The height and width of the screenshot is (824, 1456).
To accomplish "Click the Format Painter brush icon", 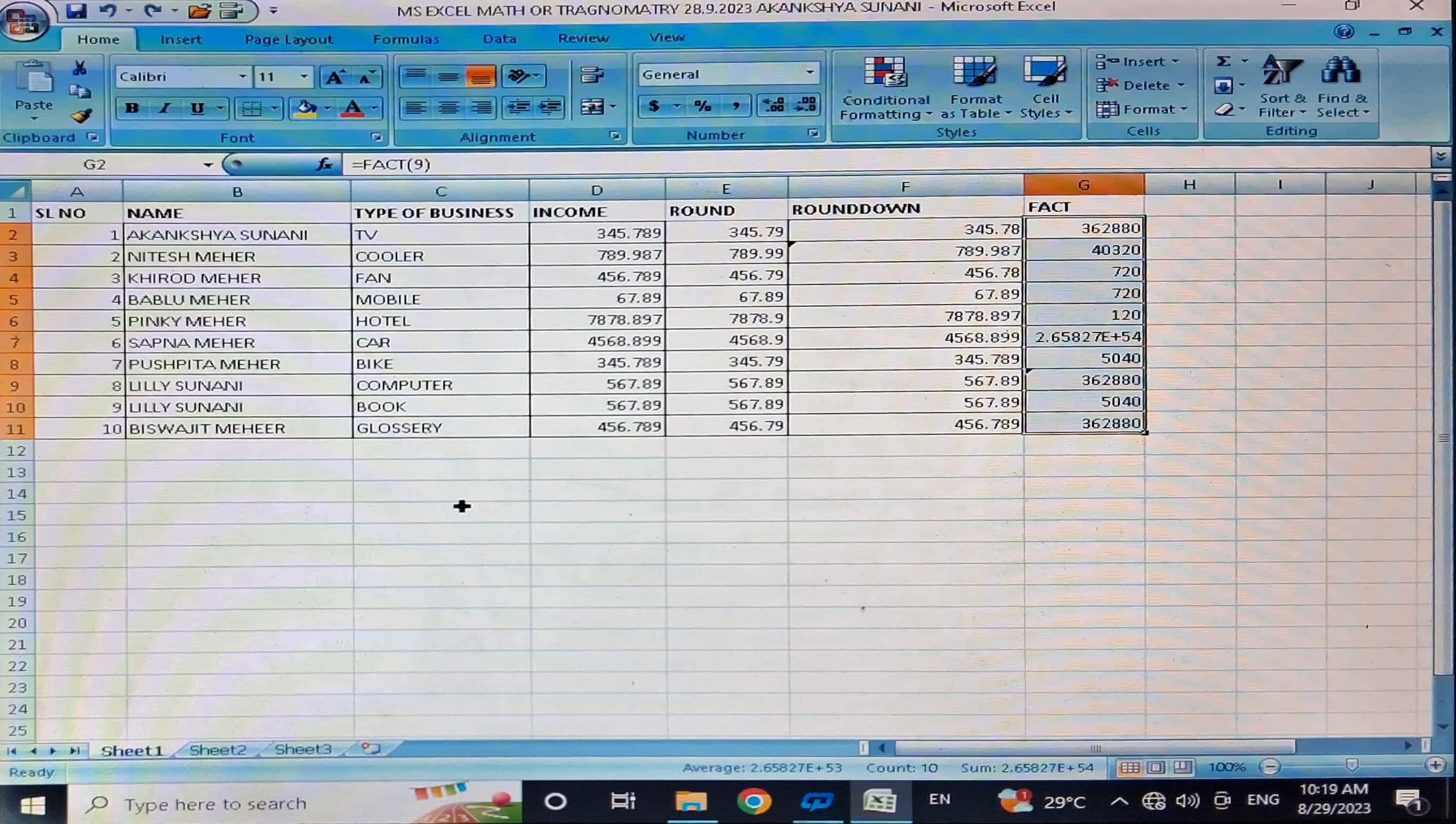I will point(82,116).
